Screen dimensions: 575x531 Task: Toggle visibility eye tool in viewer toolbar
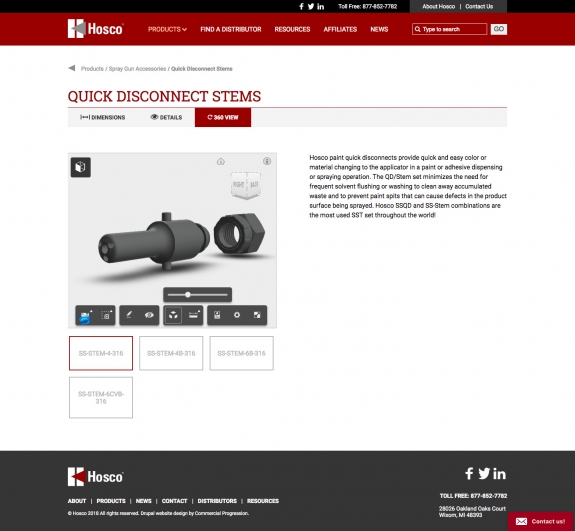coord(149,315)
